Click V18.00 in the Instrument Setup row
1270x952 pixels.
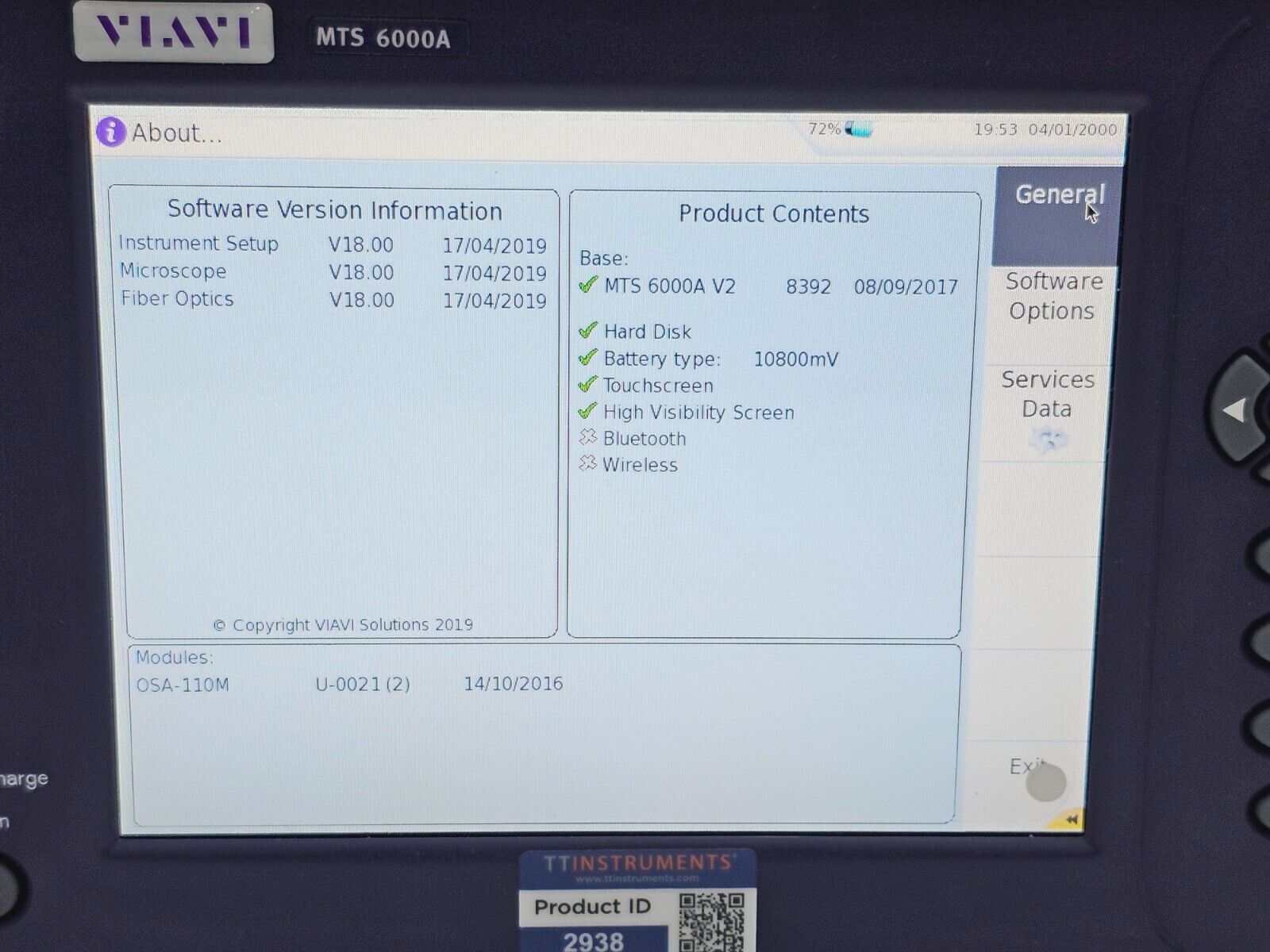(x=361, y=245)
